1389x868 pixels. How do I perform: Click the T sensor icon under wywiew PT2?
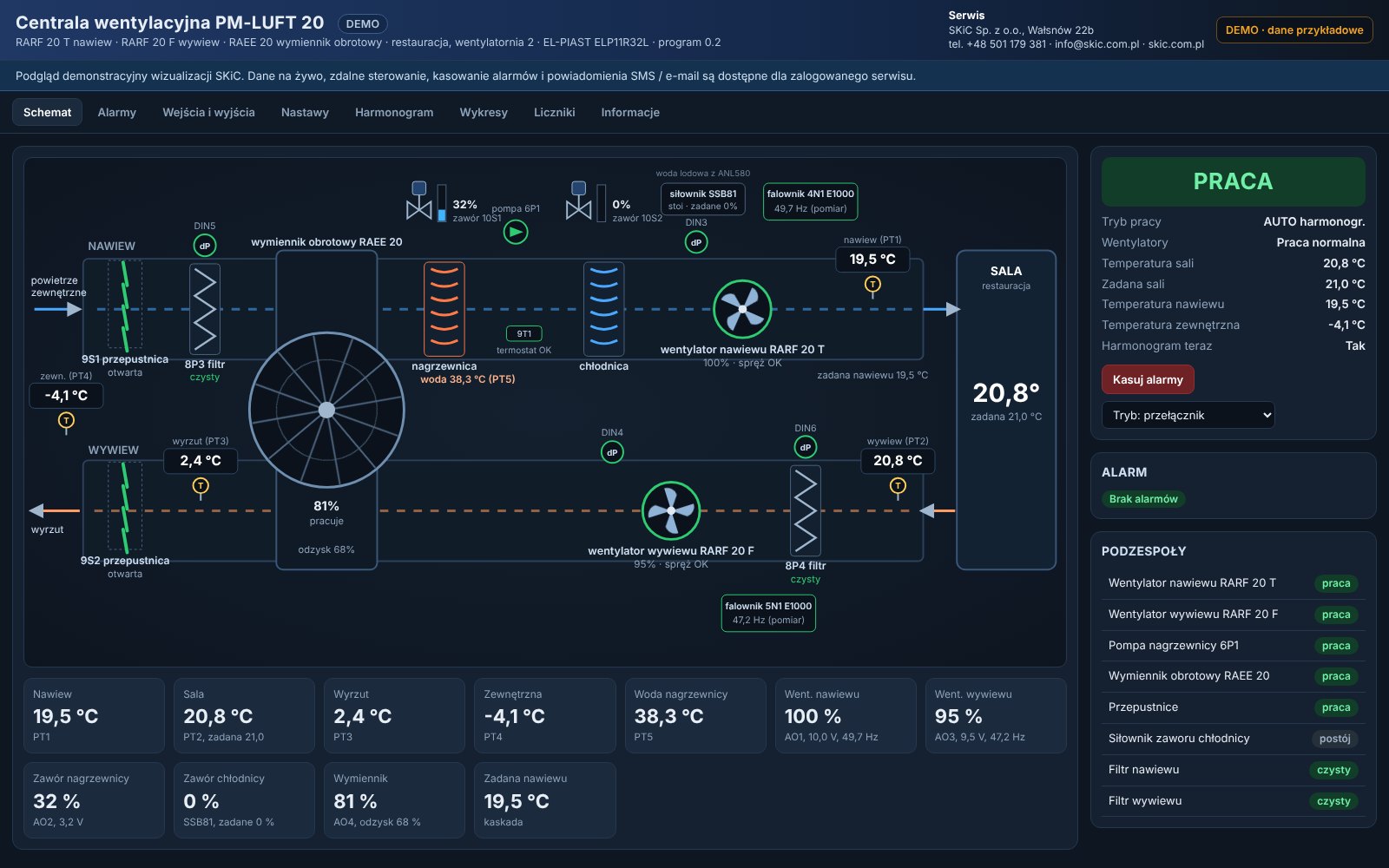coord(898,486)
